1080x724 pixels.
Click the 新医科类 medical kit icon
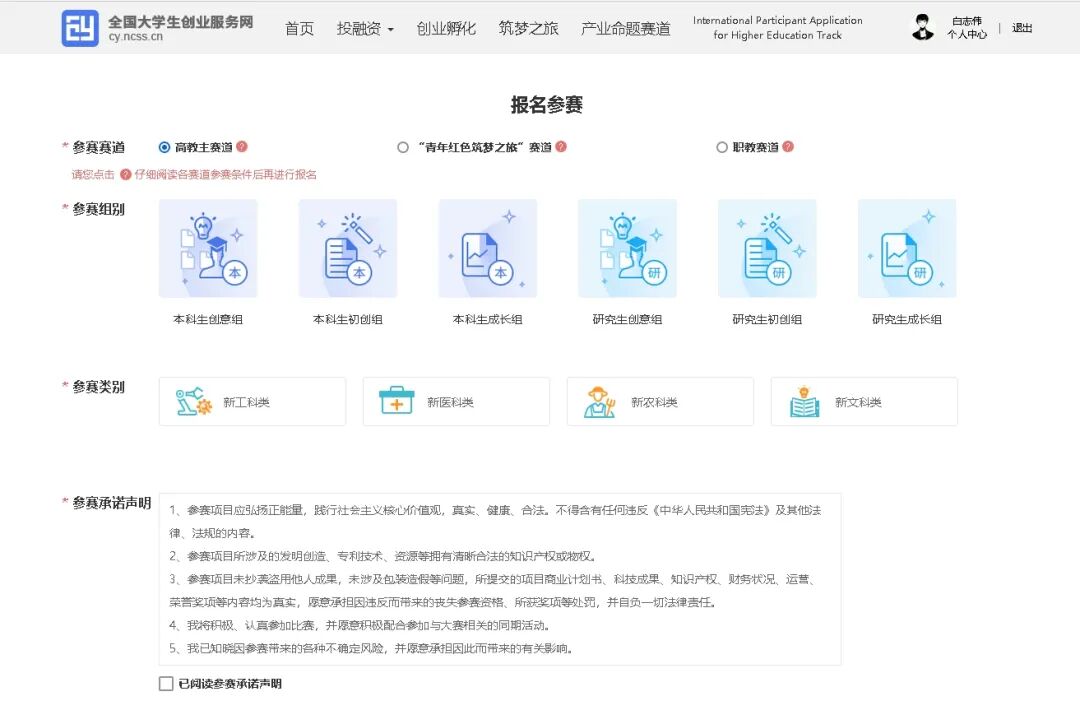(397, 400)
